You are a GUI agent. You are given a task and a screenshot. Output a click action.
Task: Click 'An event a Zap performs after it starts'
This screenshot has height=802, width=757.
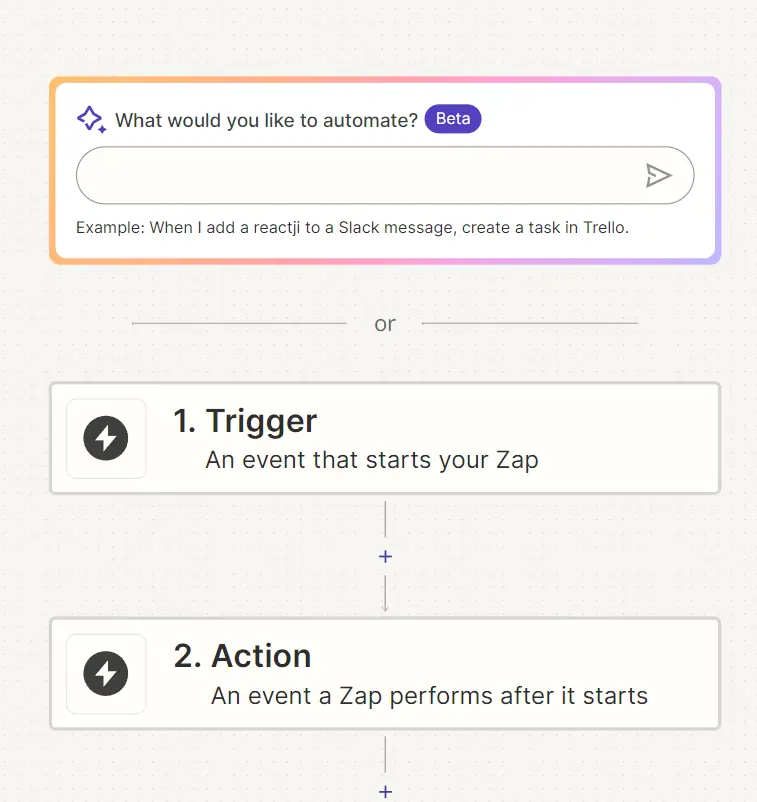click(x=430, y=696)
